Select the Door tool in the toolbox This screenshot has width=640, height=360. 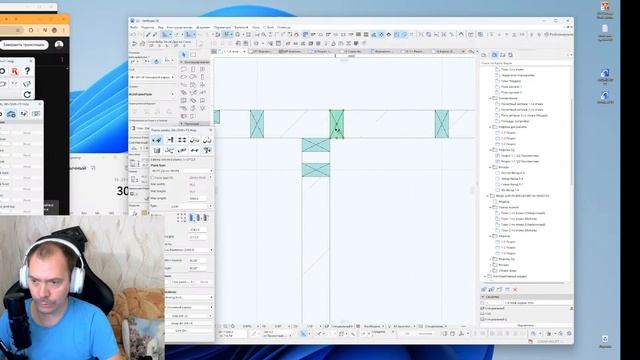193,69
